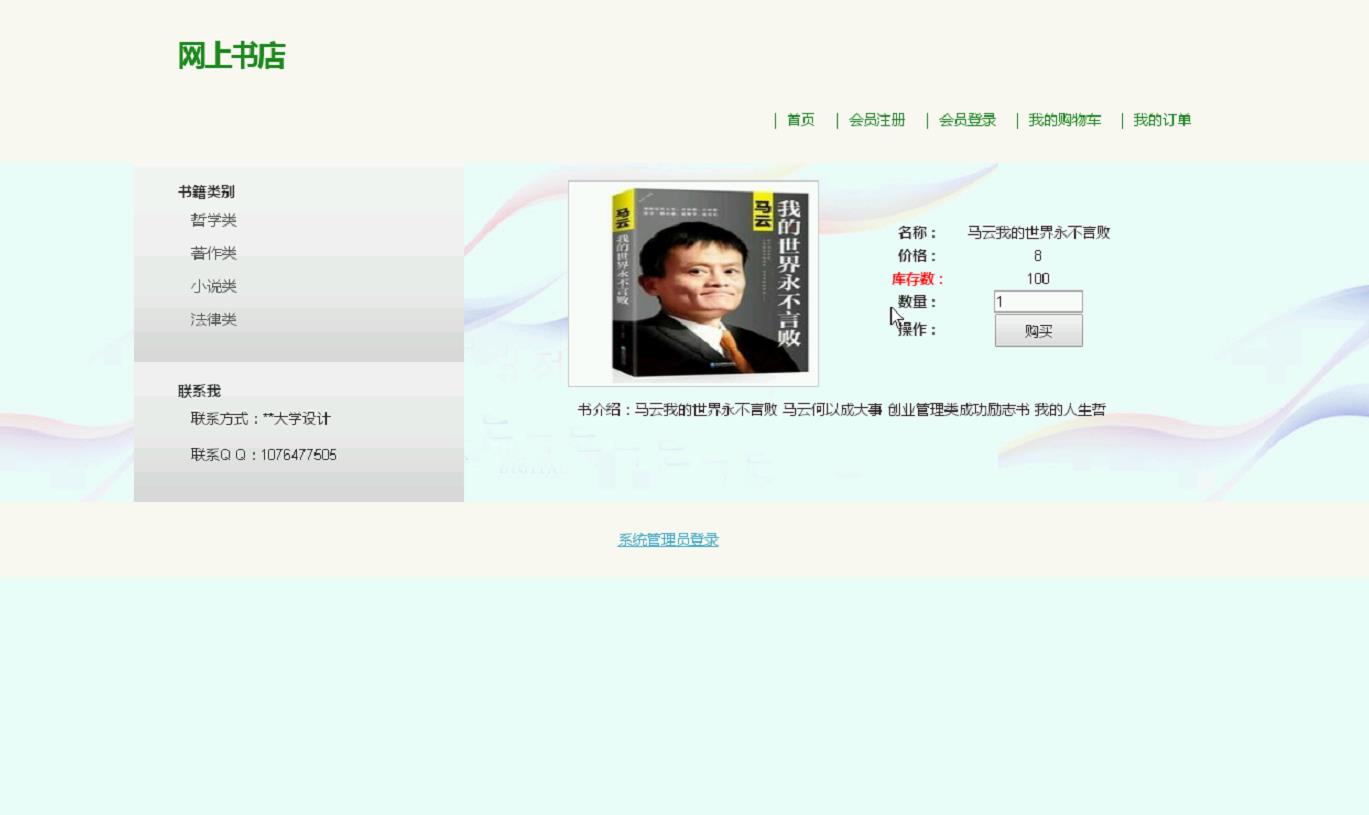The width and height of the screenshot is (1369, 815).
Task: Open 系统管理员登录 admin login link
Action: tap(668, 540)
